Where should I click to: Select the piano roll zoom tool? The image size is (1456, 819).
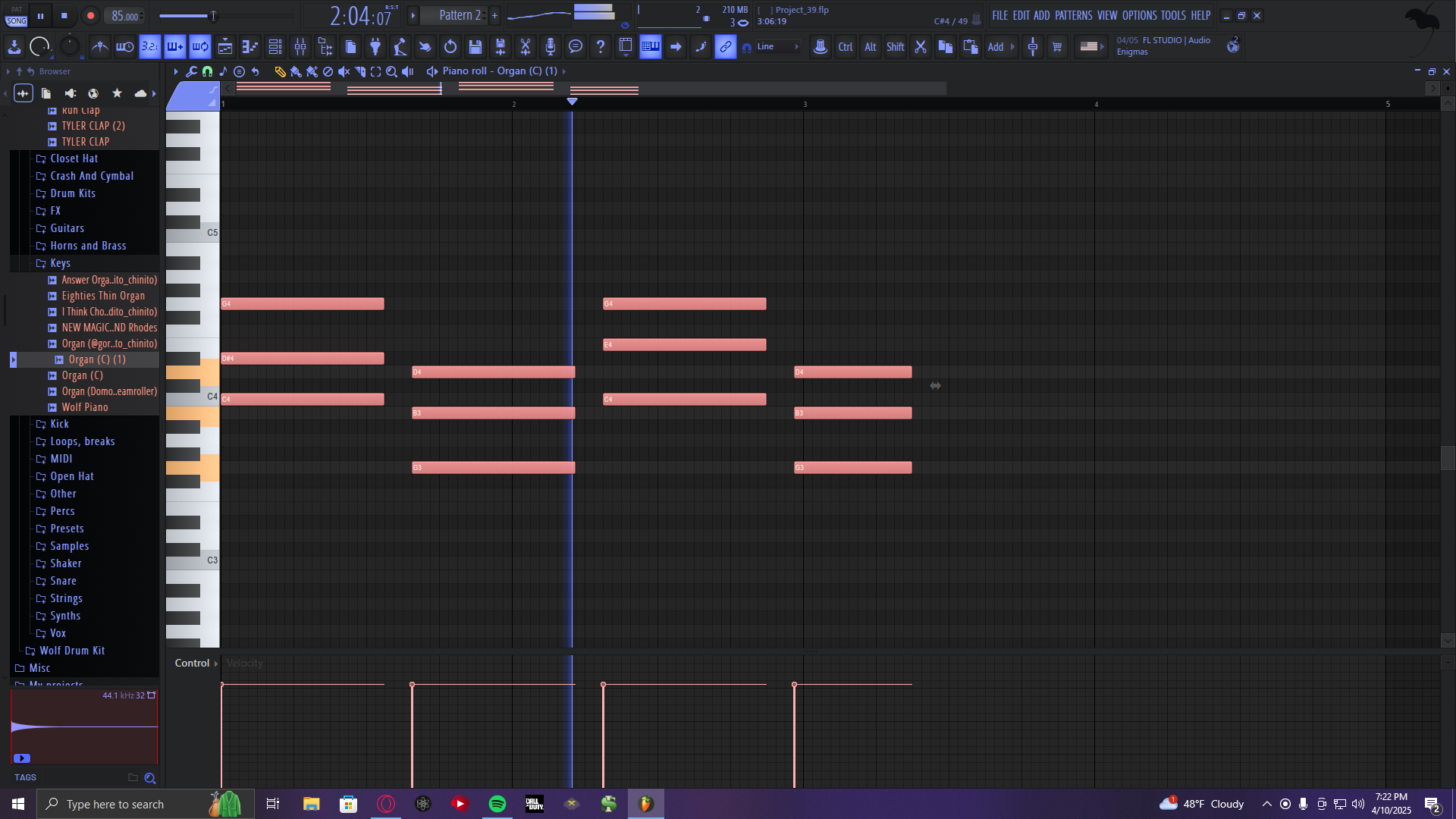(x=391, y=71)
